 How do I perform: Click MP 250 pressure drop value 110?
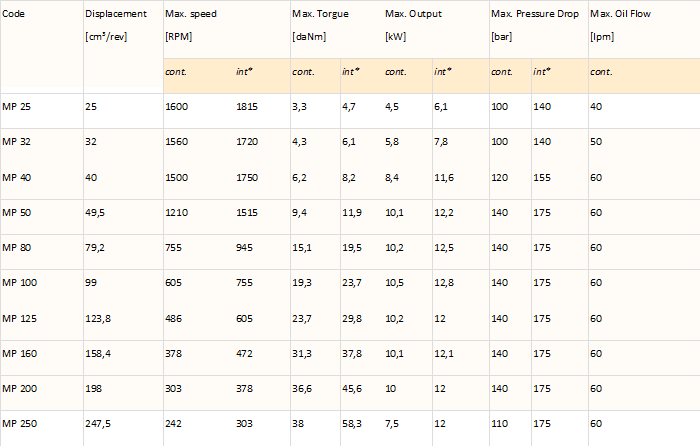point(500,424)
